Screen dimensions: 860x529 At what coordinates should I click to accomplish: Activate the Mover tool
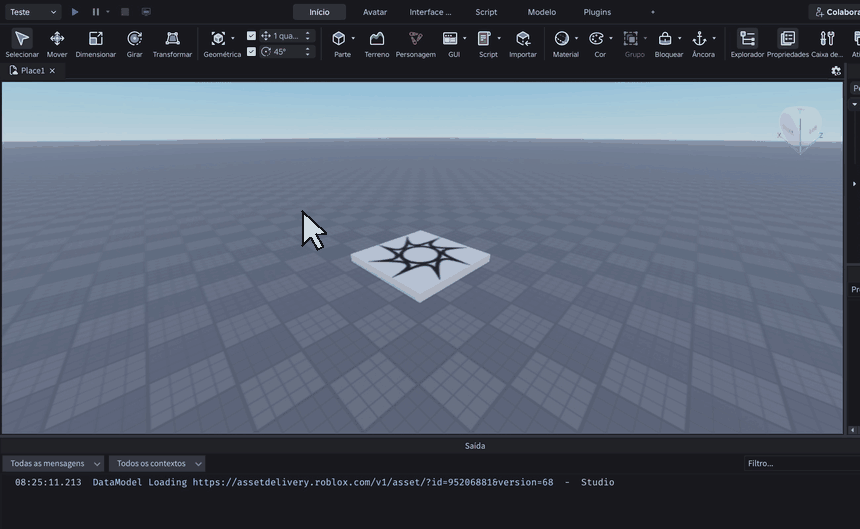click(57, 43)
